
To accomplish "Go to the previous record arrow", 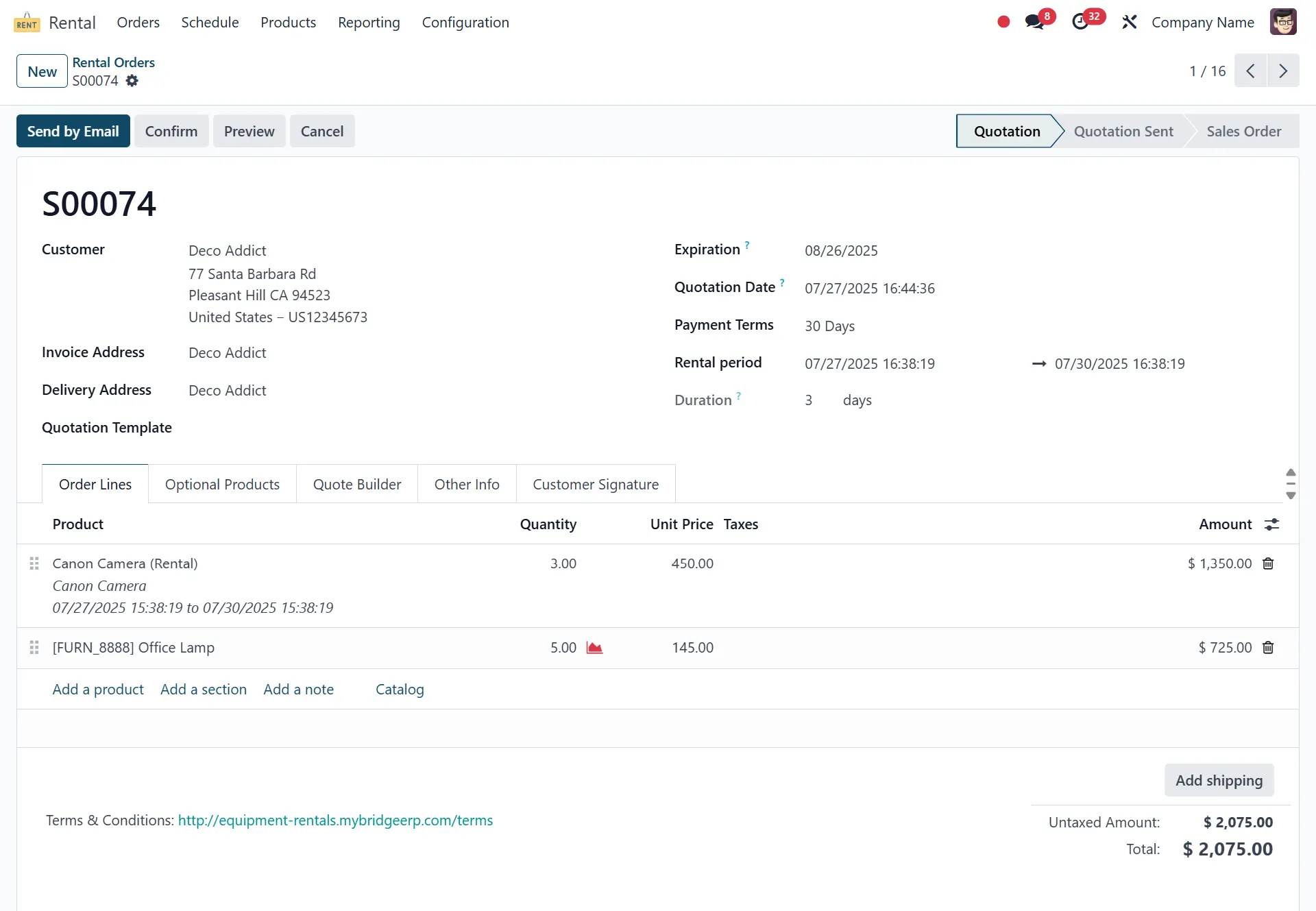I will (1251, 71).
